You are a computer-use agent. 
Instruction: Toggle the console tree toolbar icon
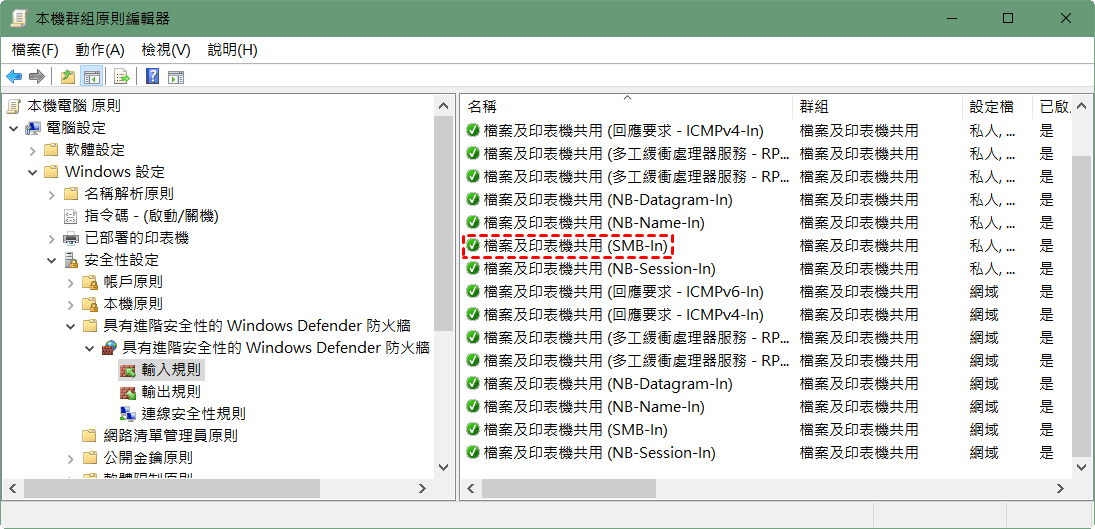click(x=91, y=76)
